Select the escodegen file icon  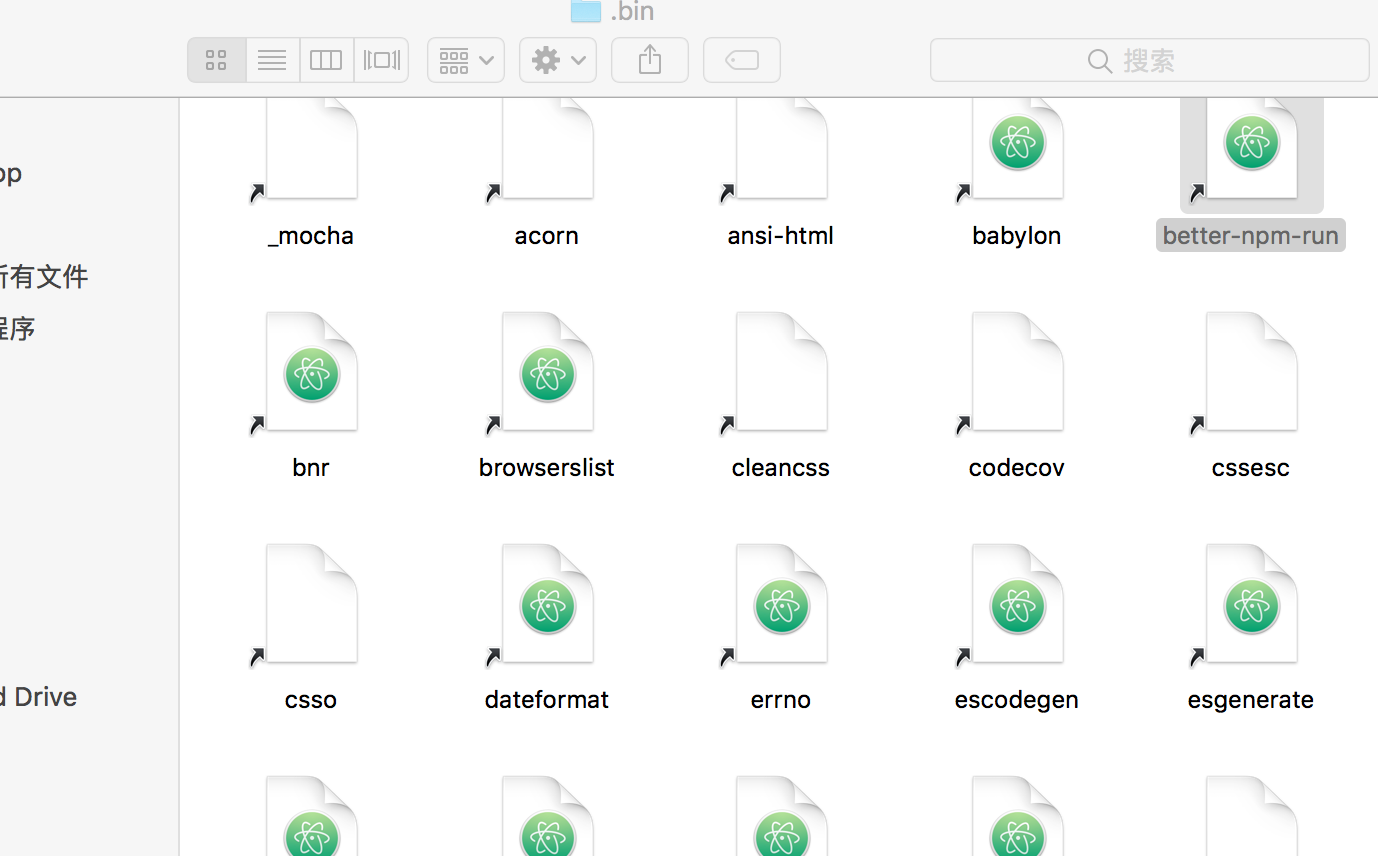[1017, 607]
